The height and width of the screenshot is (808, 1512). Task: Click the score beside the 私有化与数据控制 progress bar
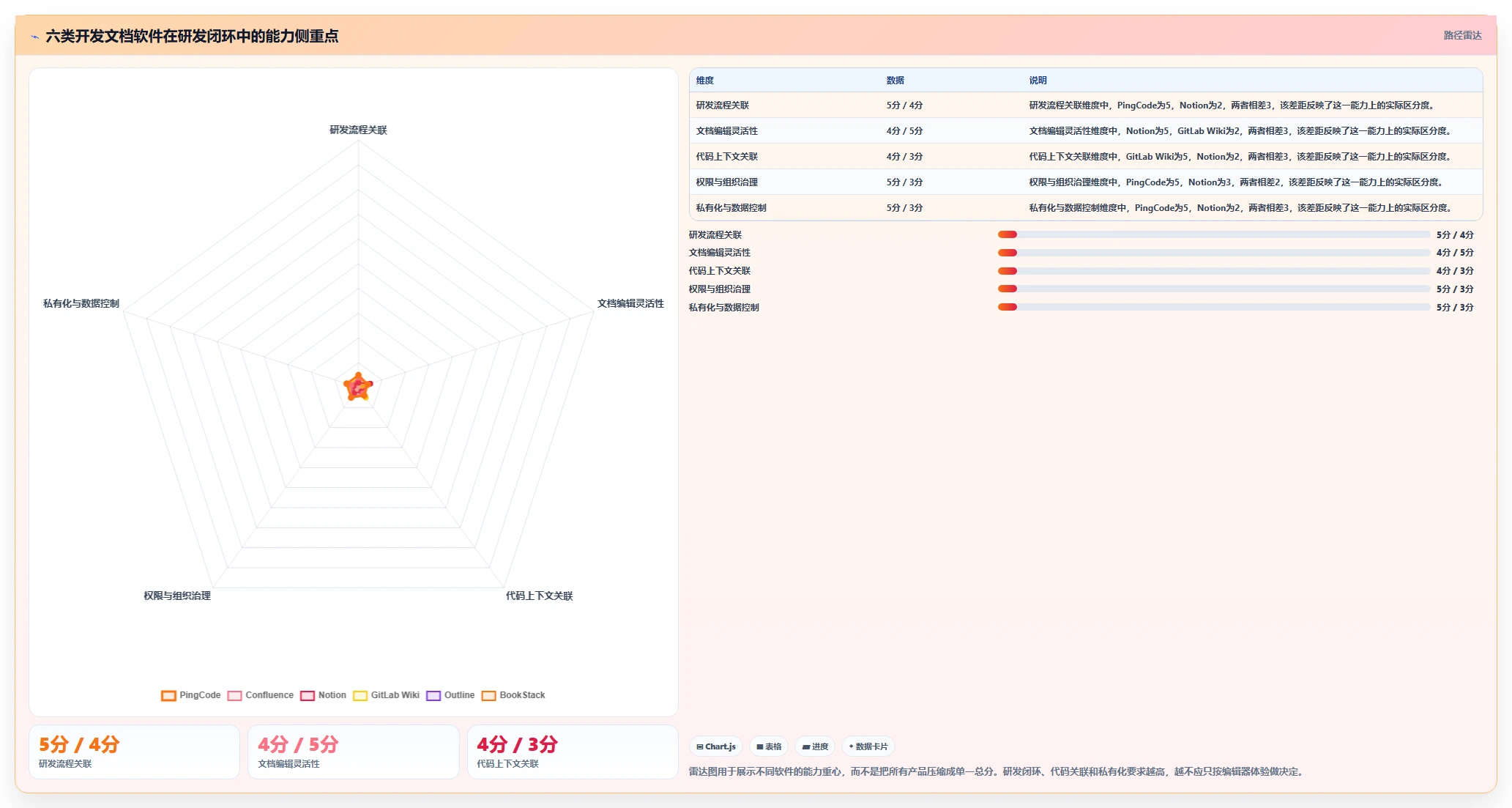(1455, 308)
